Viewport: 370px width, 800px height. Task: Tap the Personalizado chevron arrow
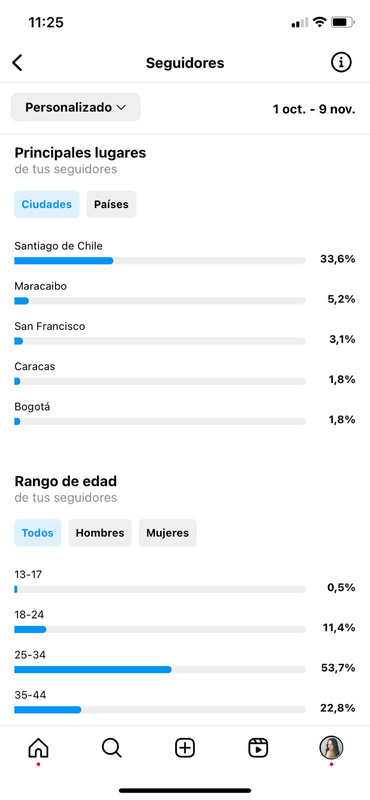pyautogui.click(x=121, y=107)
